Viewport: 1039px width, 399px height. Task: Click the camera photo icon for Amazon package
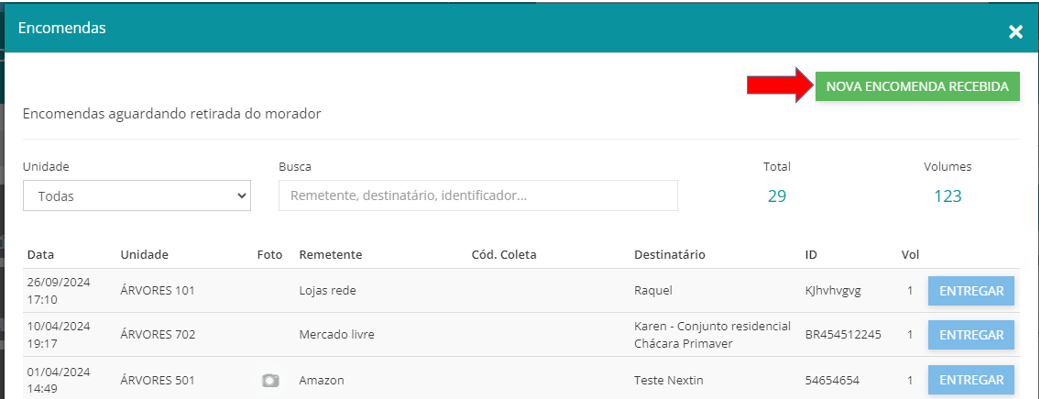coord(270,380)
